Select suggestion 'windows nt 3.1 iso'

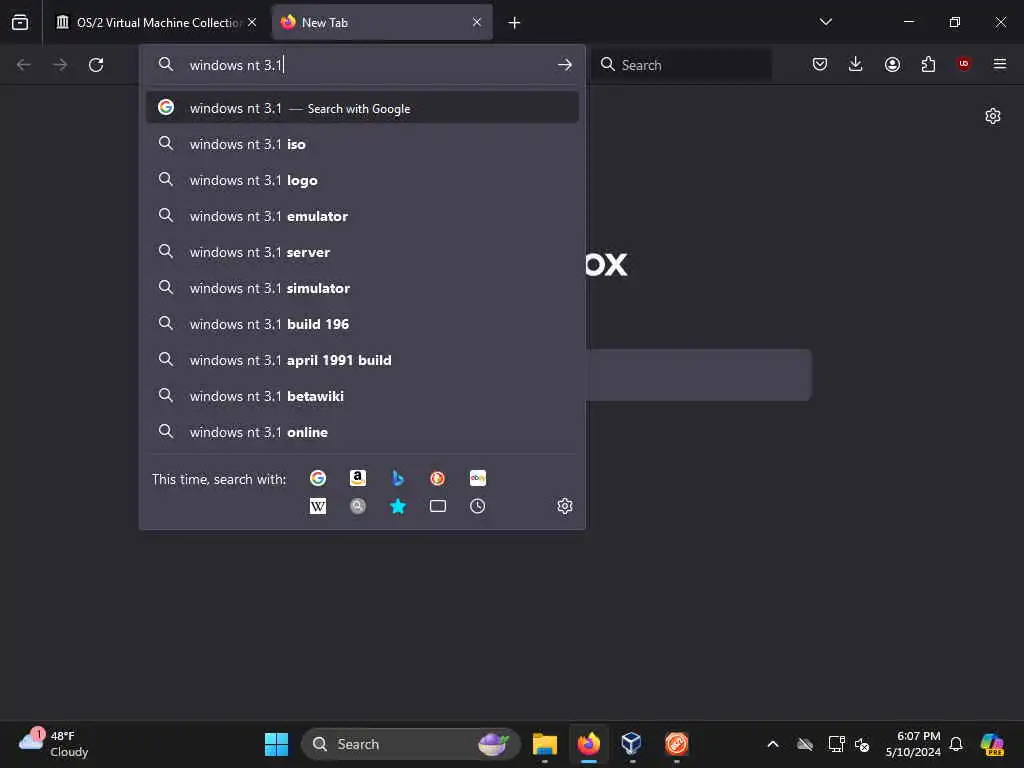pyautogui.click(x=362, y=144)
